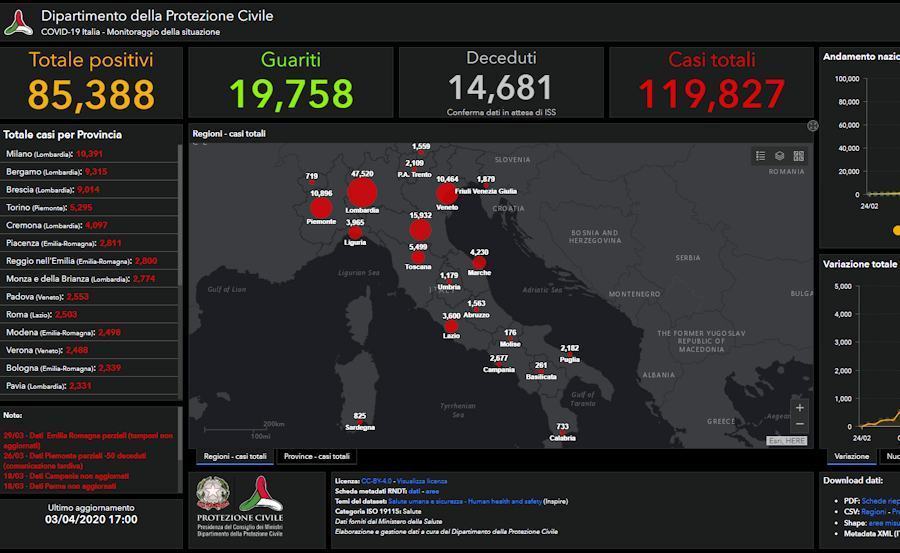This screenshot has height=553, width=900.
Task: Select the Campania marker on the map
Action: 499,365
